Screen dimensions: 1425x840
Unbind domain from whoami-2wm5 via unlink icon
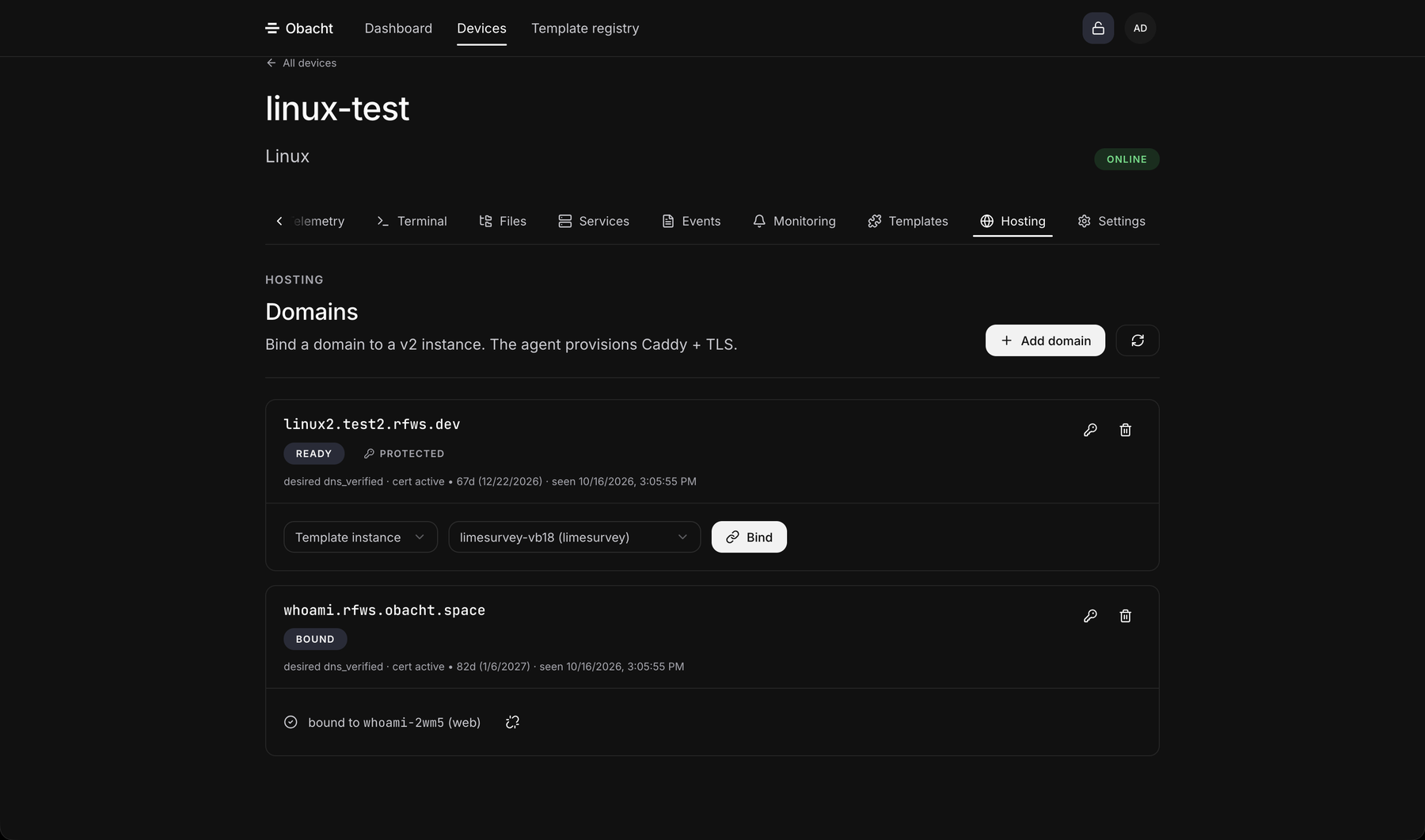(x=512, y=722)
